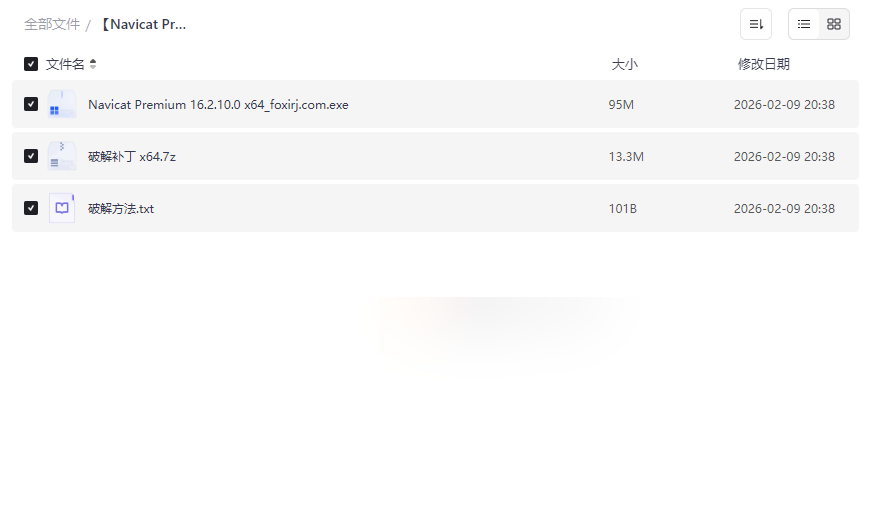Uncheck the 破解方法.txt checkbox
The width and height of the screenshot is (874, 514).
[x=31, y=208]
